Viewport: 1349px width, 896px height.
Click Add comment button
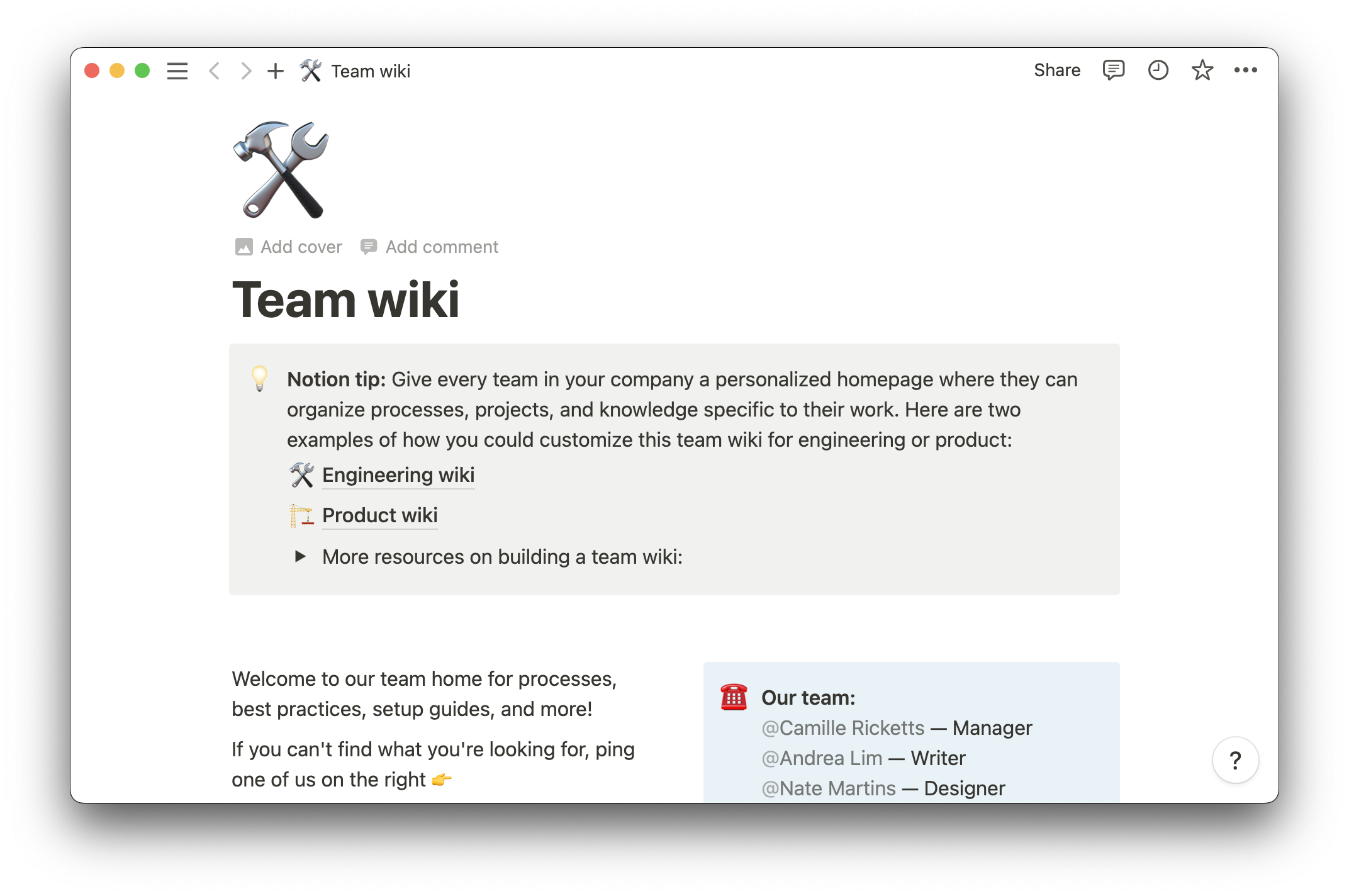point(430,247)
